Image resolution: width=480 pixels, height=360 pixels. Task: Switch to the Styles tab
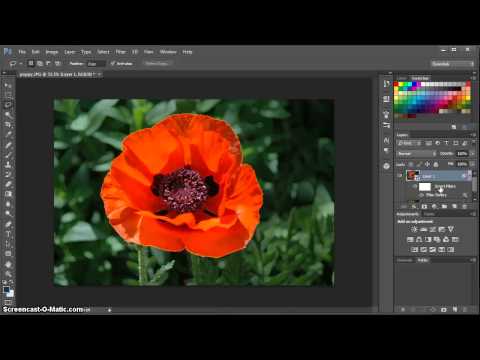(429, 214)
